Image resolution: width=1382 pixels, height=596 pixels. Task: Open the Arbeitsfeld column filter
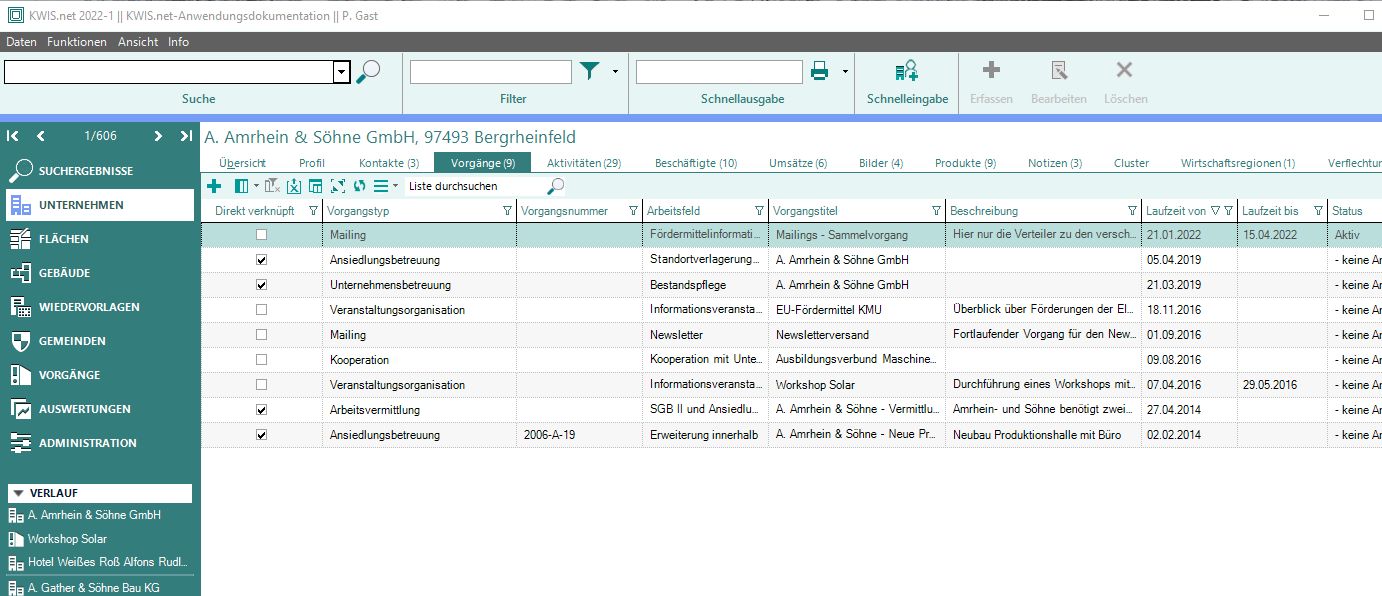click(x=759, y=211)
